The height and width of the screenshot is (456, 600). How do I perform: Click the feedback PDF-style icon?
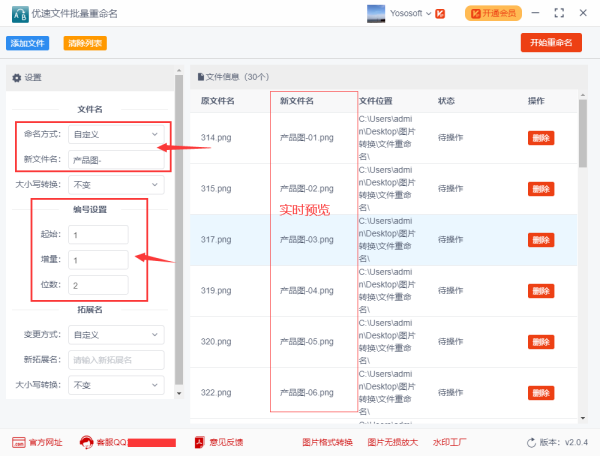pyautogui.click(x=200, y=442)
